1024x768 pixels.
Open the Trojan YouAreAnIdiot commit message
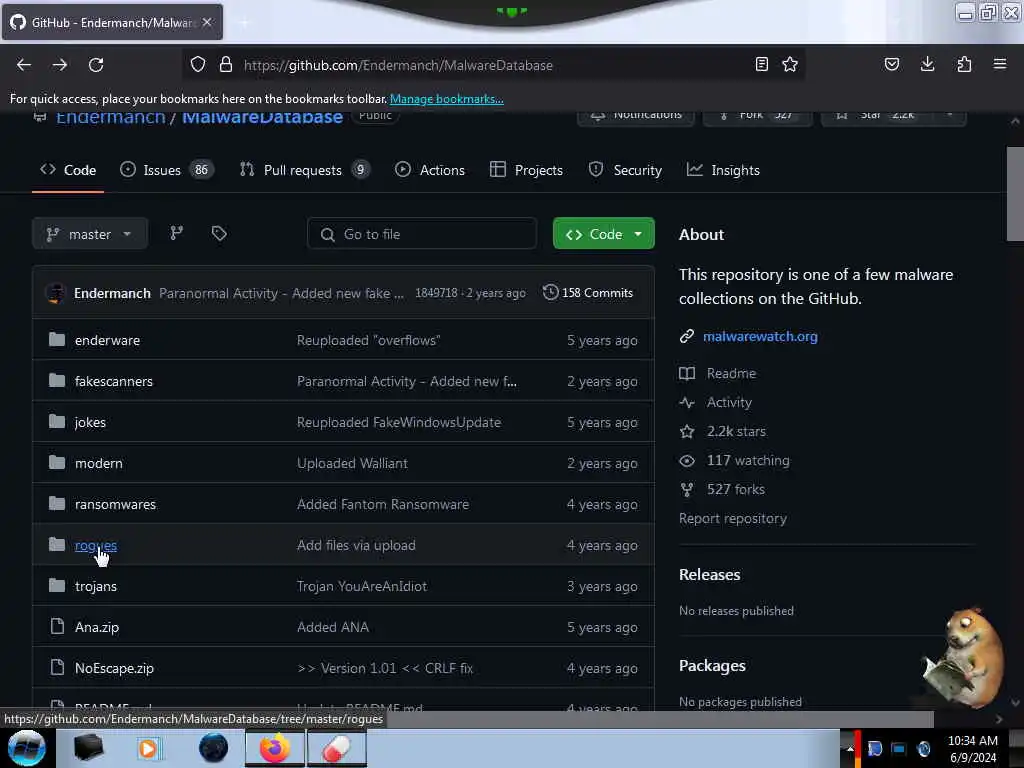pyautogui.click(x=362, y=586)
